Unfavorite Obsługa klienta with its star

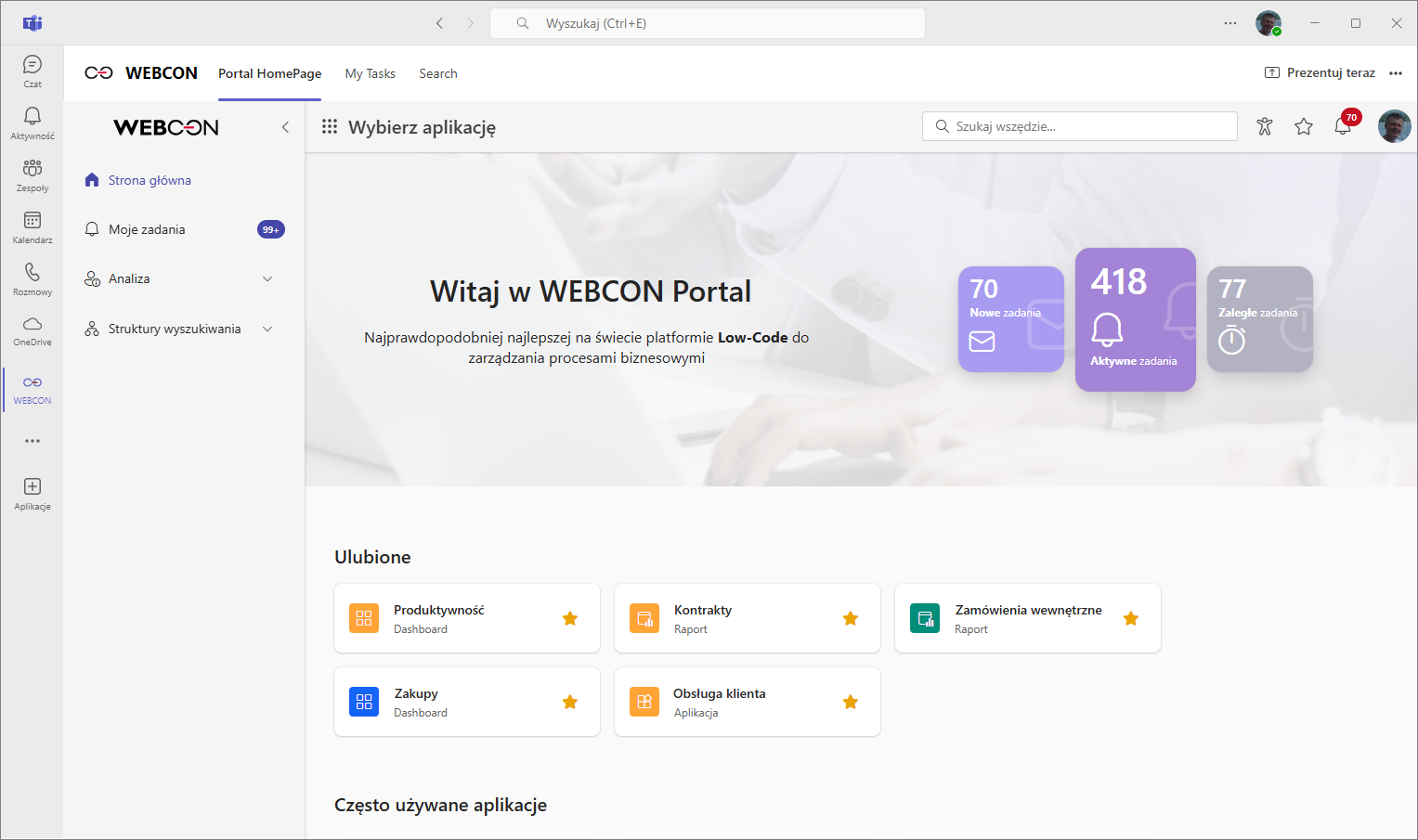click(851, 702)
